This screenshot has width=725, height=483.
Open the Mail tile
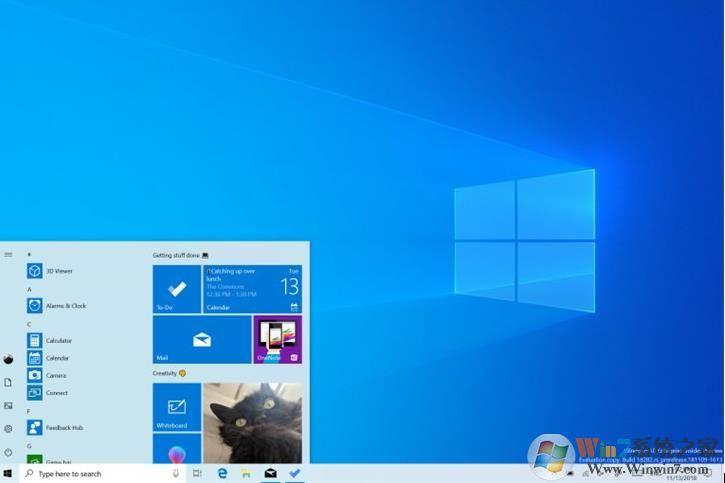click(201, 340)
